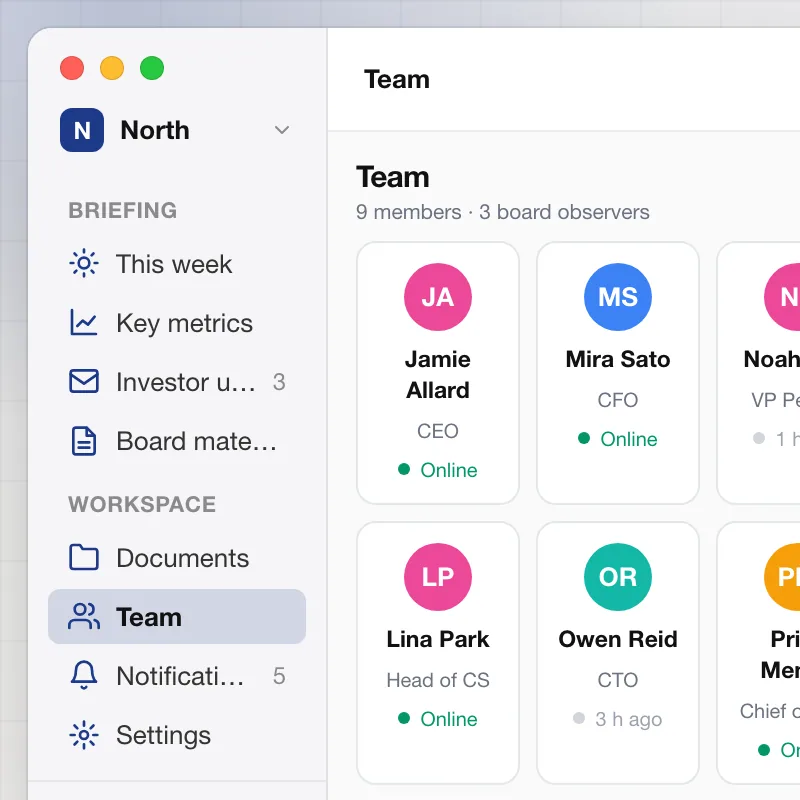
Task: Click the Notifications badge count 5
Action: (x=279, y=676)
